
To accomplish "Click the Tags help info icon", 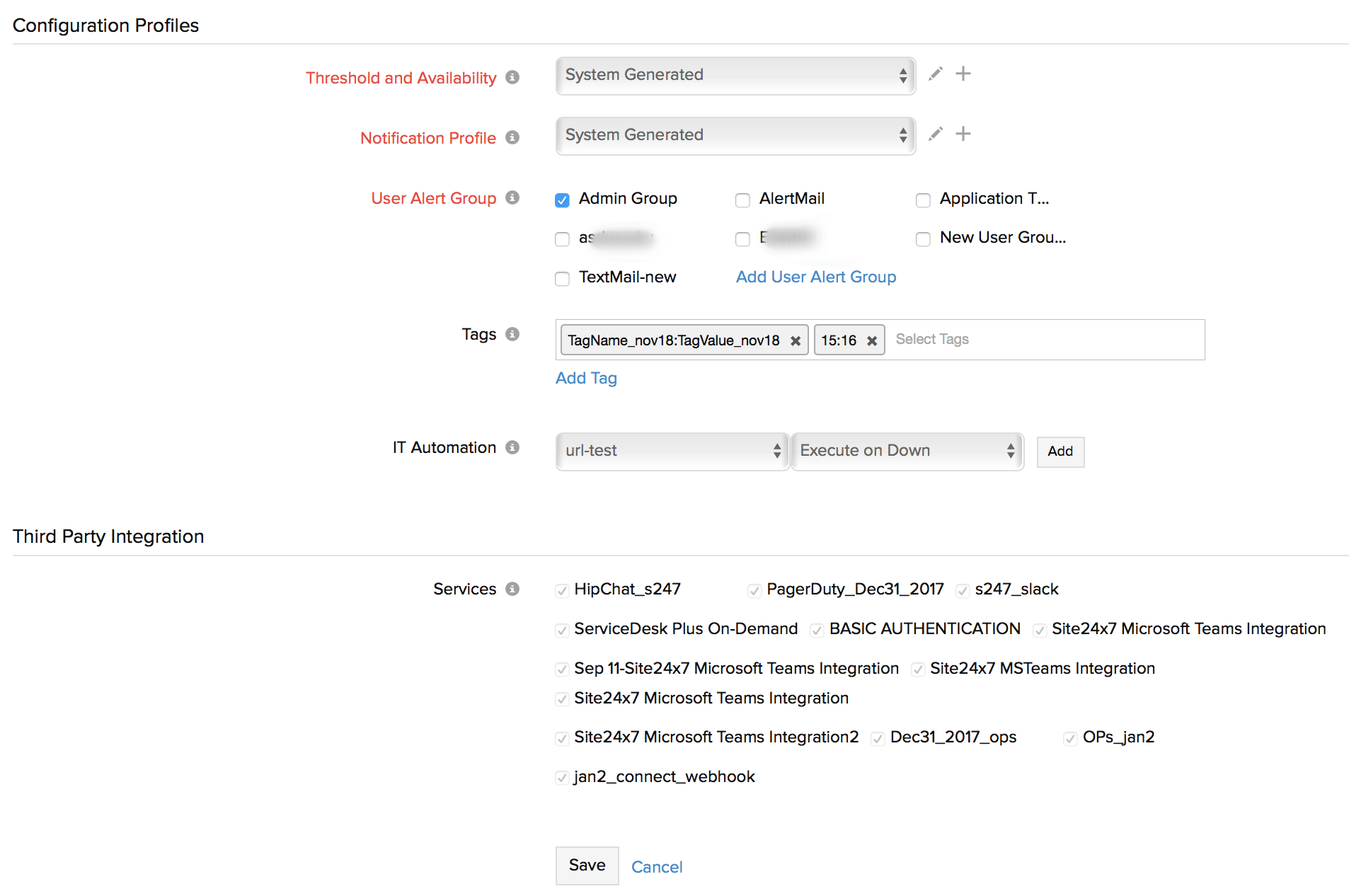I will 512,334.
